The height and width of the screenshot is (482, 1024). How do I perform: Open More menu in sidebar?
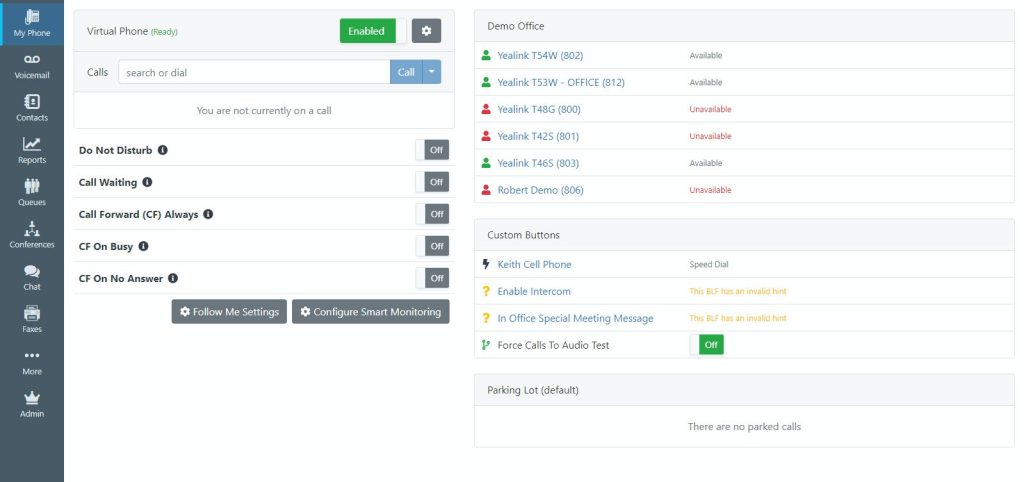(31, 362)
